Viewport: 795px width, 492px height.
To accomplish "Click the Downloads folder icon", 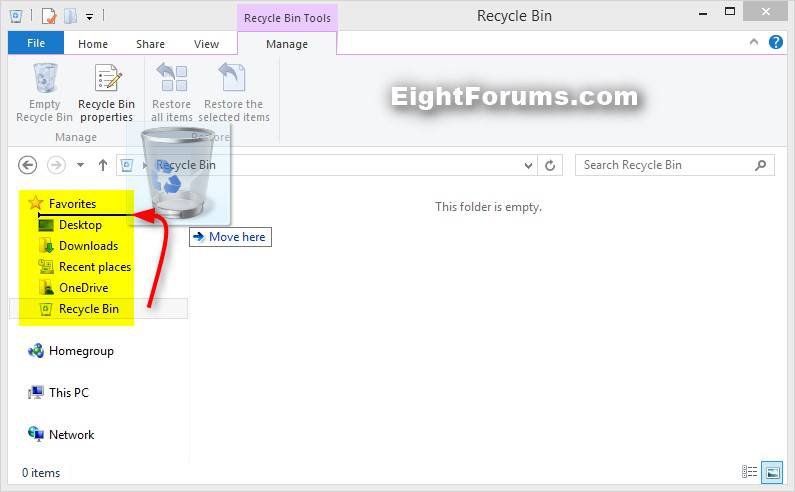I will coord(46,245).
